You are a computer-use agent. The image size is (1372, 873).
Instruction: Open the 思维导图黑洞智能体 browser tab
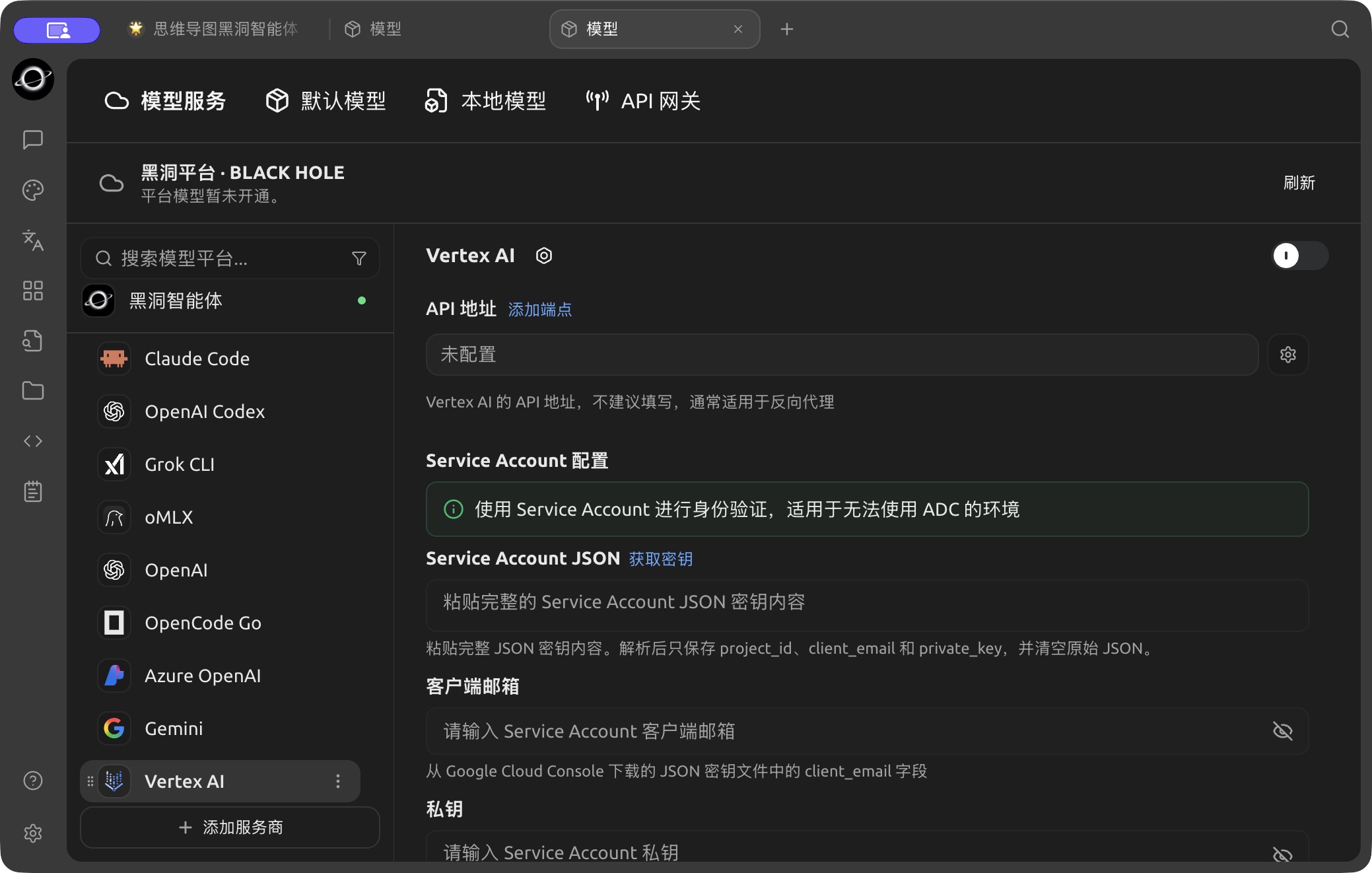[x=213, y=29]
